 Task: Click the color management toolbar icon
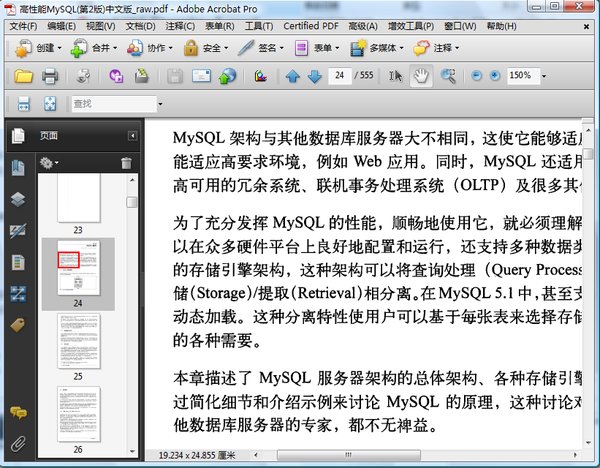[x=261, y=76]
